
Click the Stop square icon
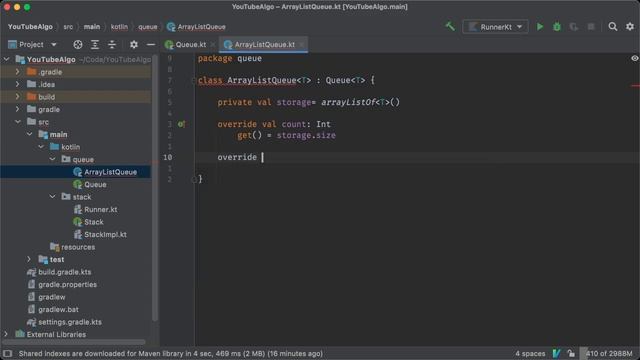(591, 27)
